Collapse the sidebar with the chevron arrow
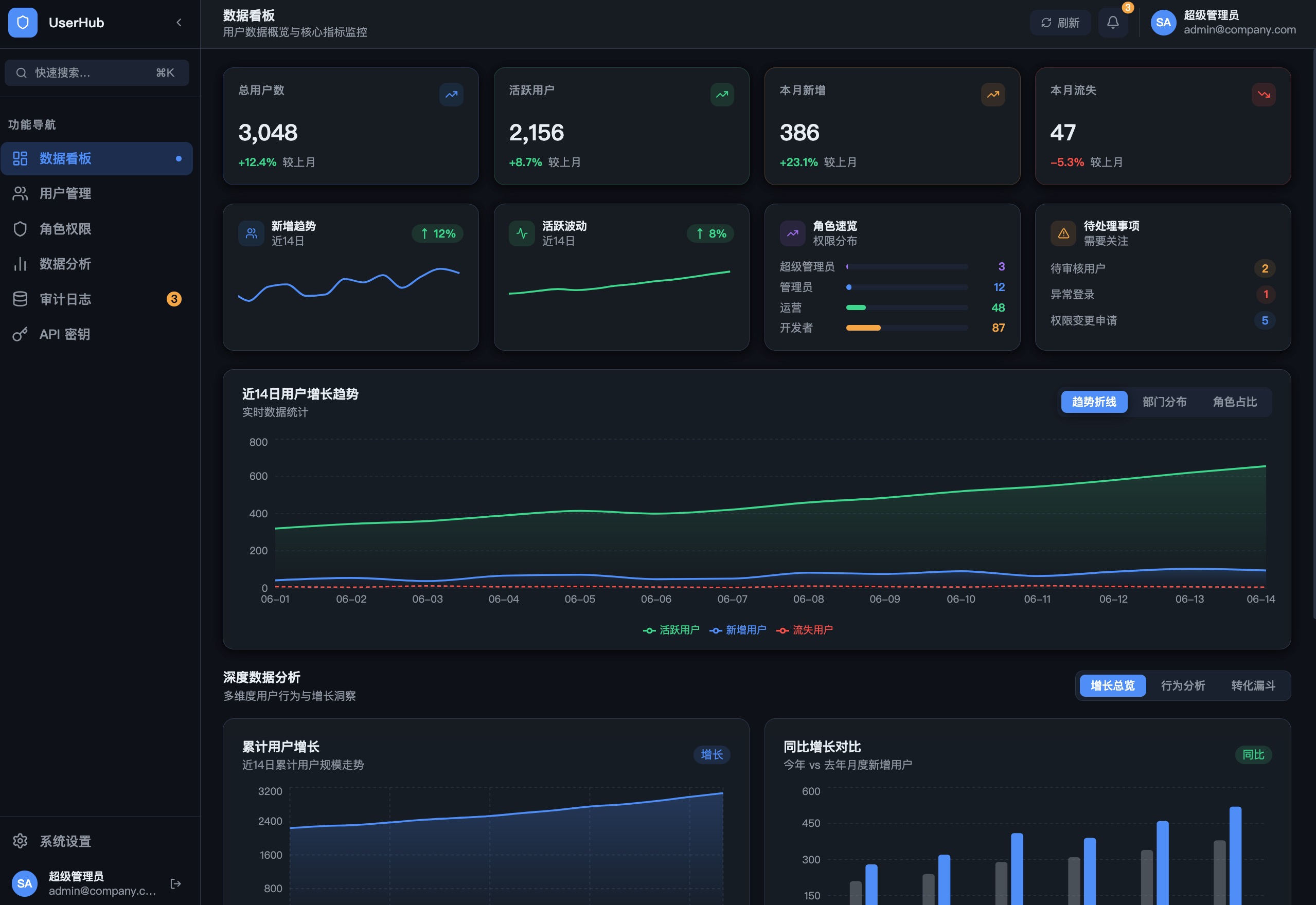This screenshot has height=905, width=1316. (x=179, y=23)
